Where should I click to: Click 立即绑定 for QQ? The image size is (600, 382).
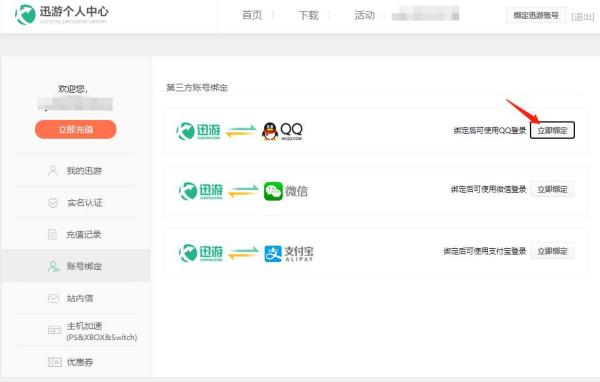click(x=552, y=131)
